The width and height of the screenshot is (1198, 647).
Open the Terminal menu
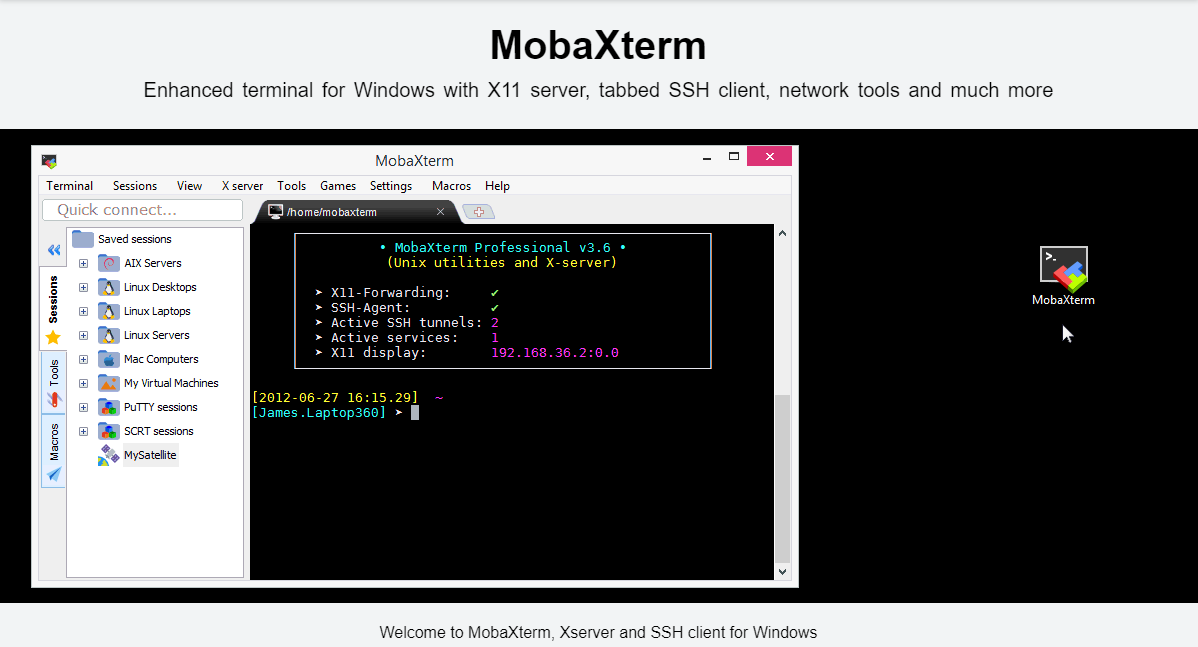pos(70,186)
